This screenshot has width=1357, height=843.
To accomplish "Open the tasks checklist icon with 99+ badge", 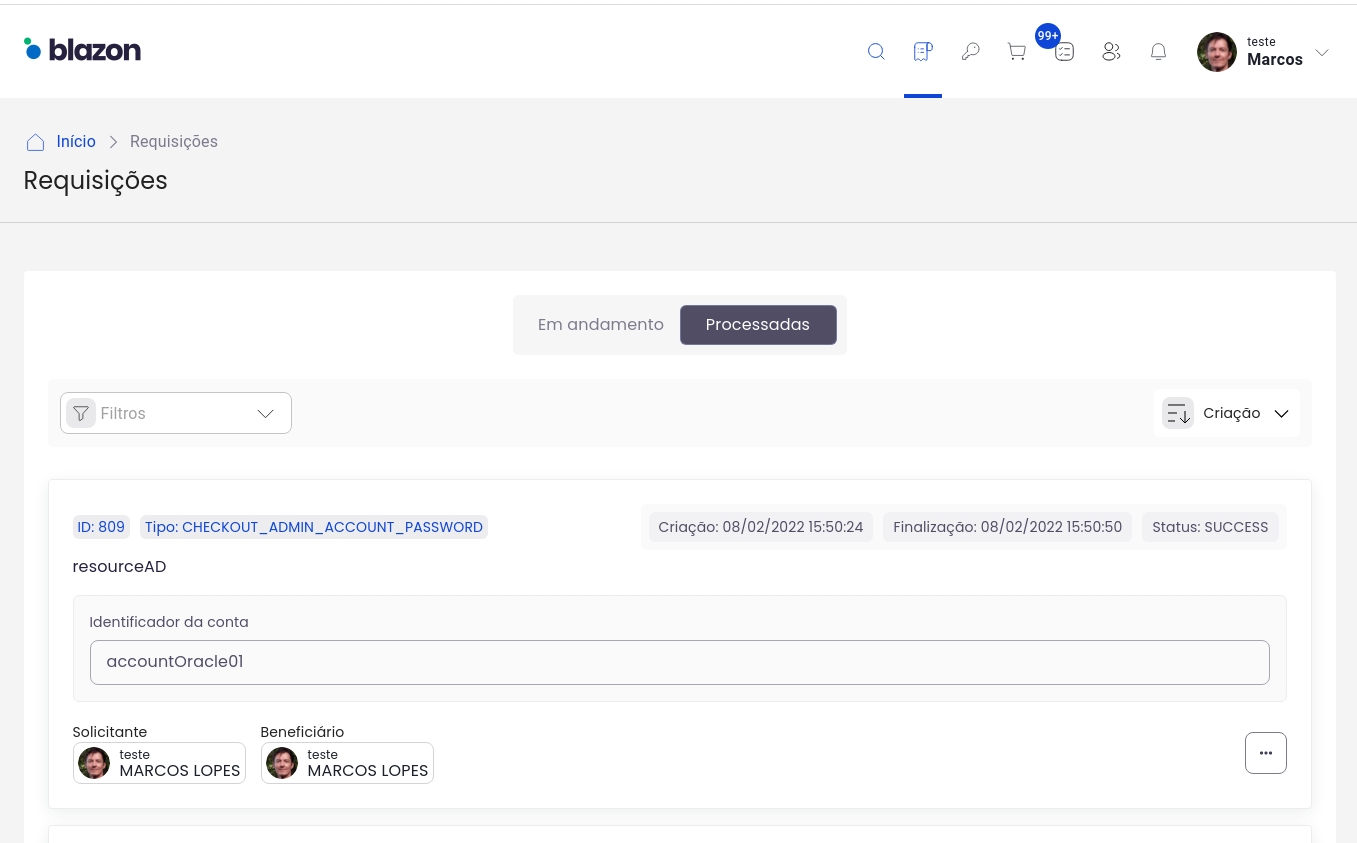I will [x=1064, y=52].
